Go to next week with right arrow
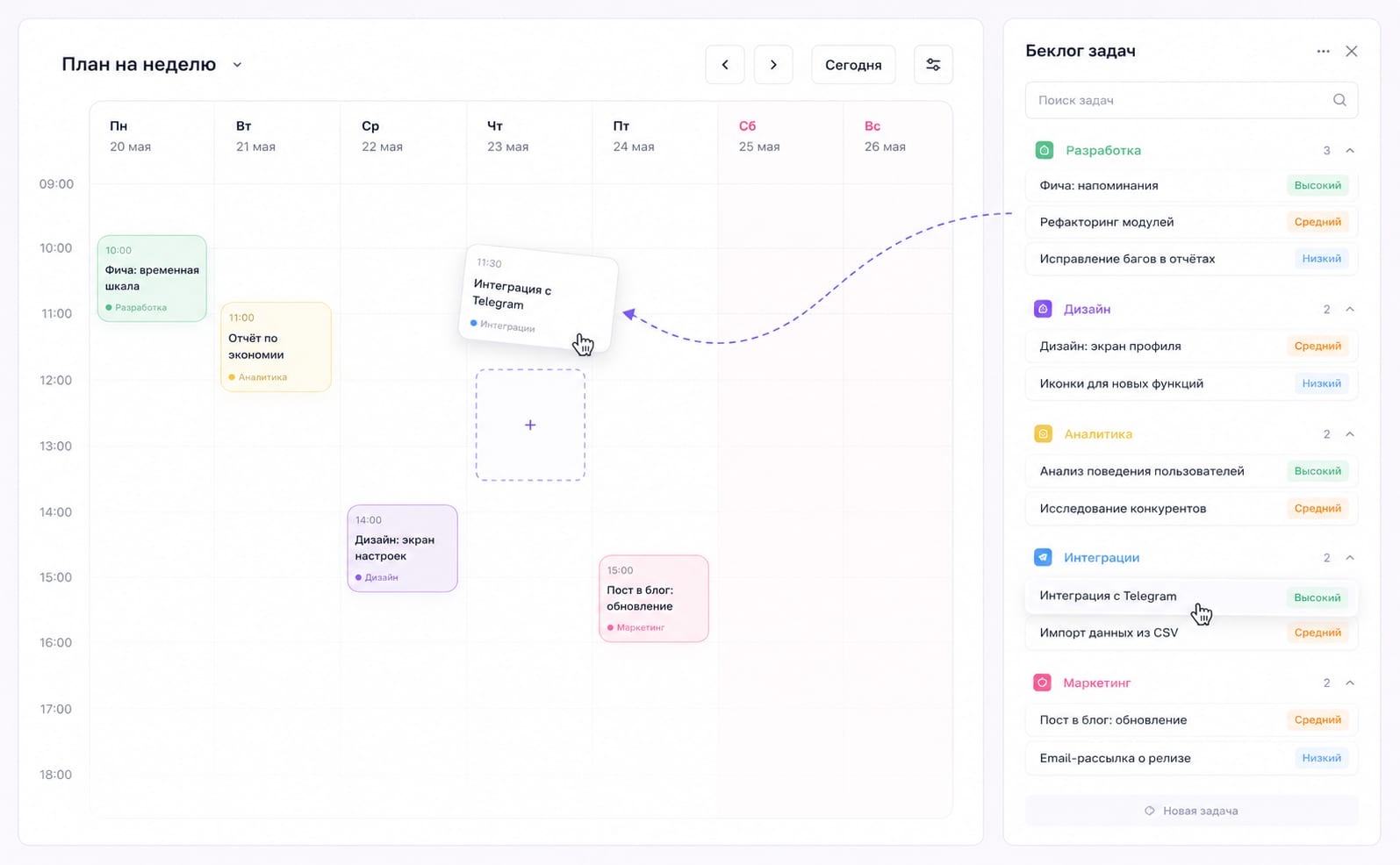Viewport: 1400px width, 865px height. point(773,65)
